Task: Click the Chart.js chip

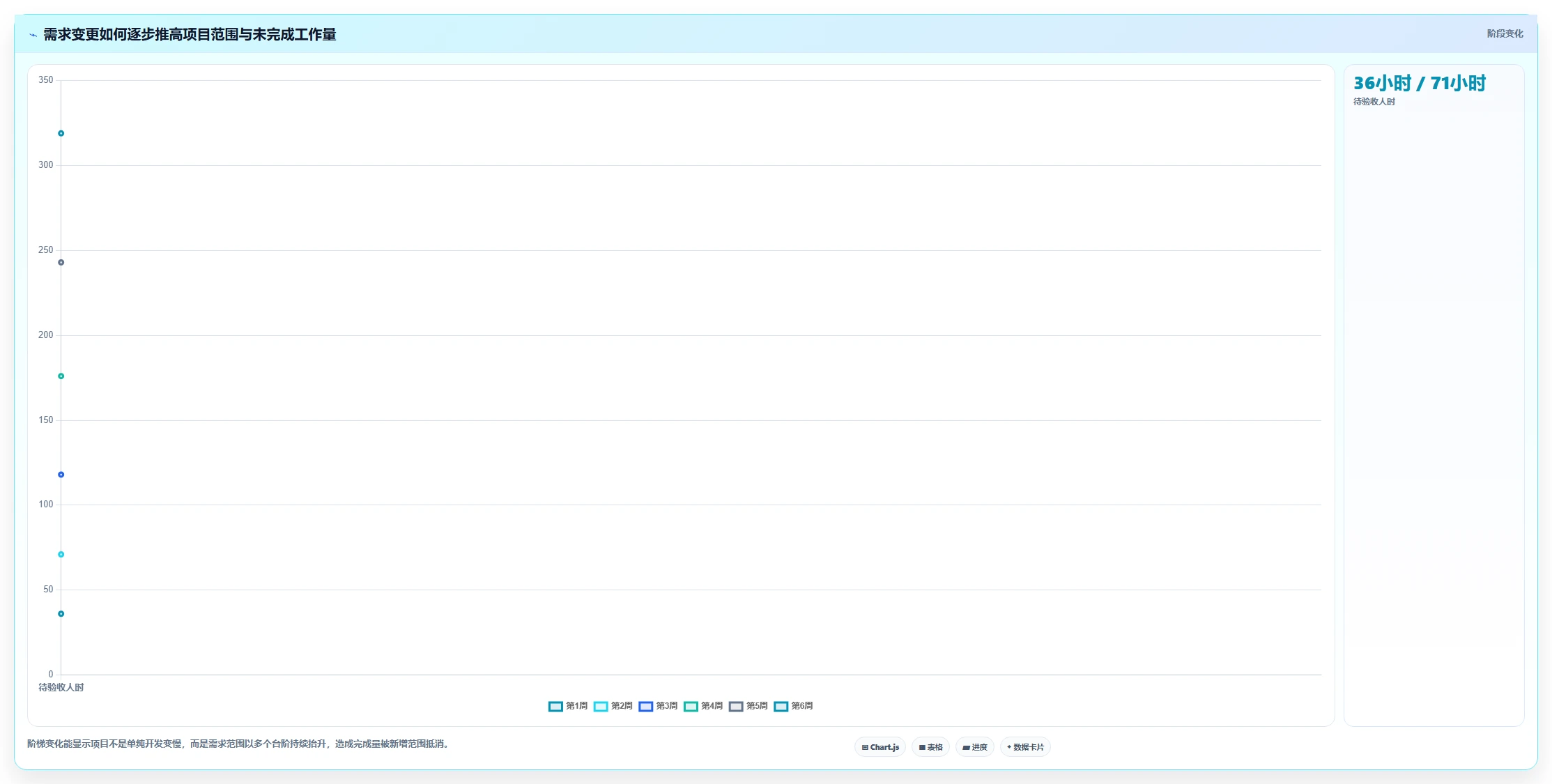Action: (880, 747)
